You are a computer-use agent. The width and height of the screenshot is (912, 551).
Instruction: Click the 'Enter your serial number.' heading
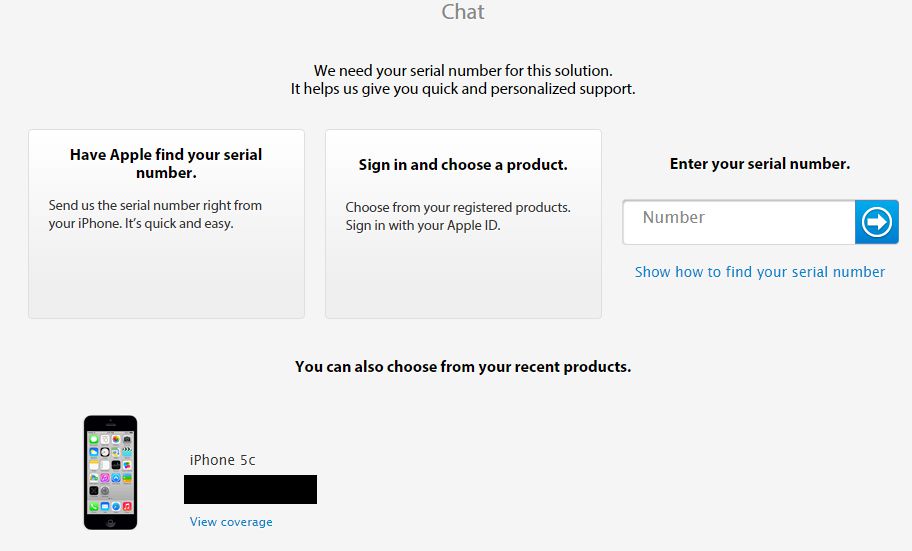[760, 163]
